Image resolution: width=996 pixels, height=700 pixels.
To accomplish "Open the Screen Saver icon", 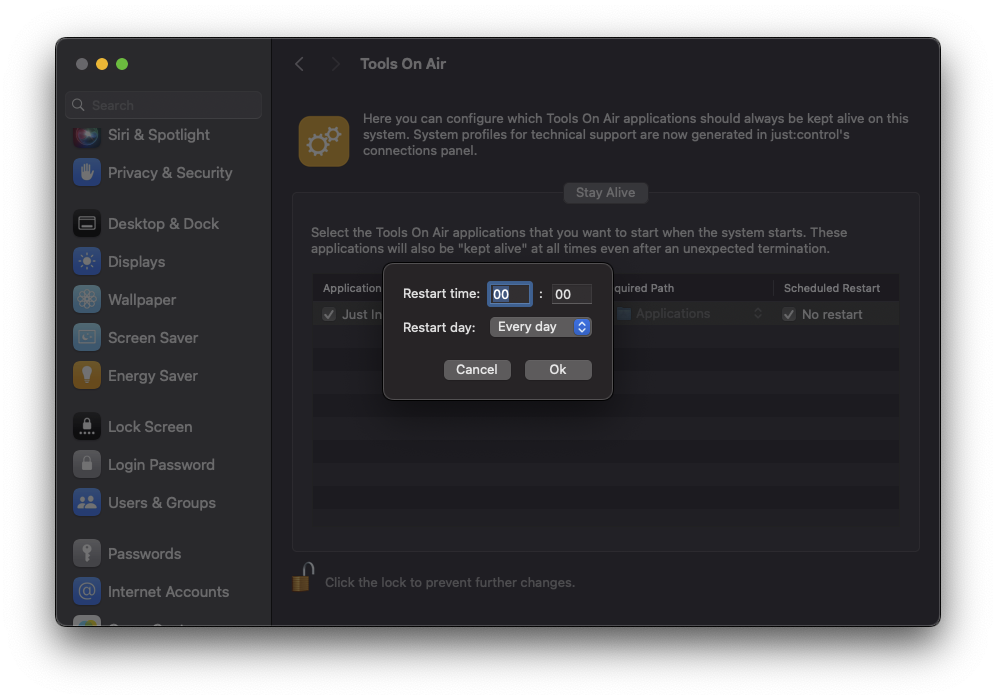I will pos(87,337).
